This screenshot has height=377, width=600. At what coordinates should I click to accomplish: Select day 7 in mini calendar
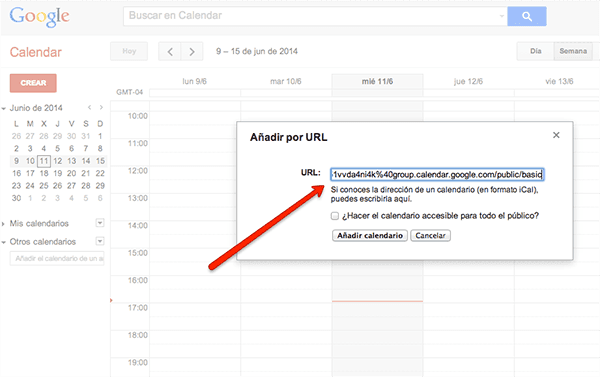click(86, 149)
